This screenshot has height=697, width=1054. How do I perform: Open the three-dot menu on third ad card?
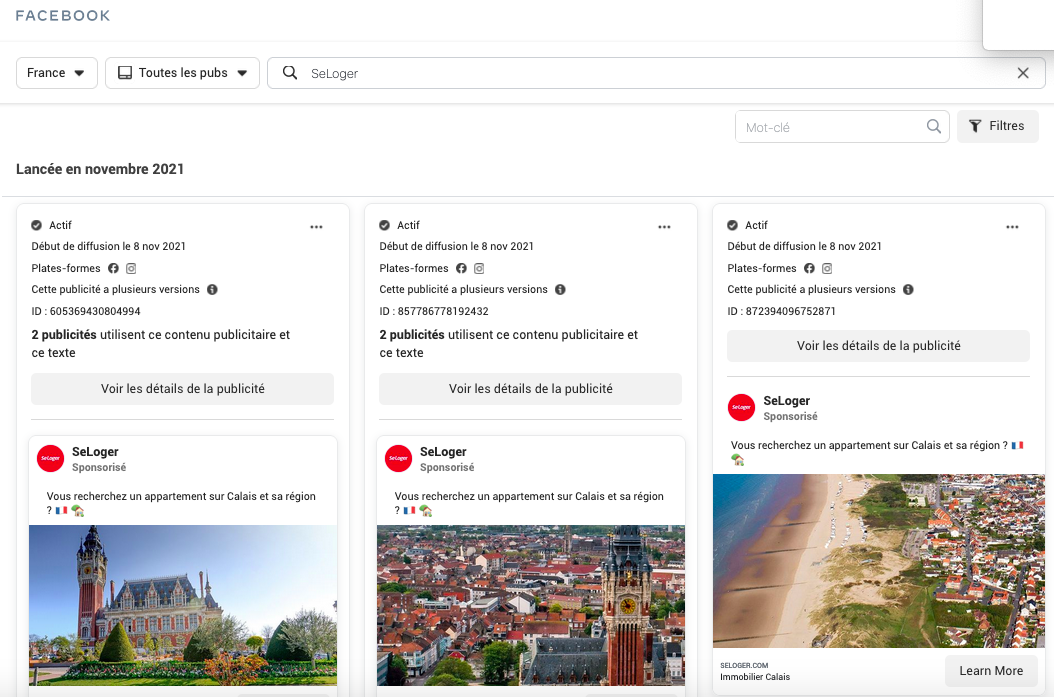click(1012, 227)
